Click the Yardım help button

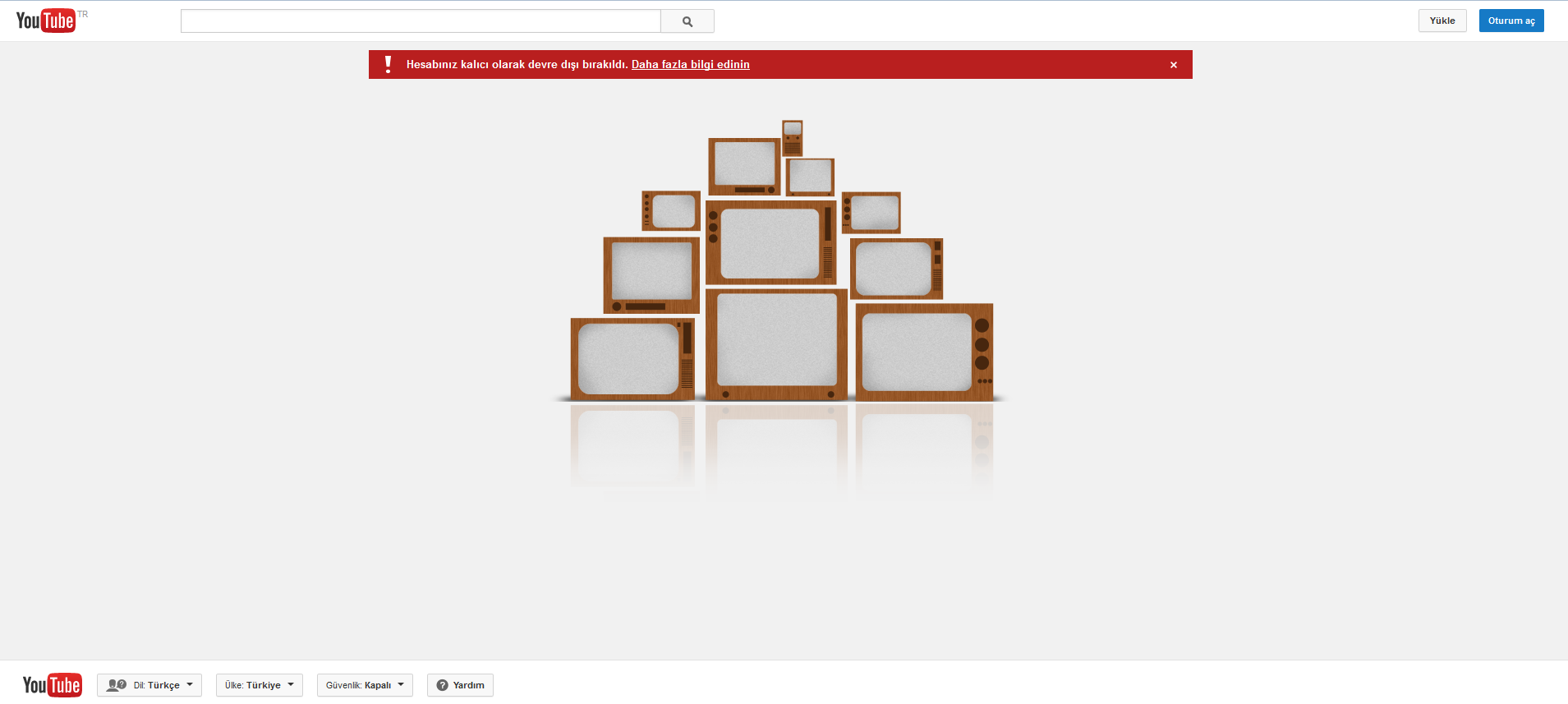tap(460, 685)
